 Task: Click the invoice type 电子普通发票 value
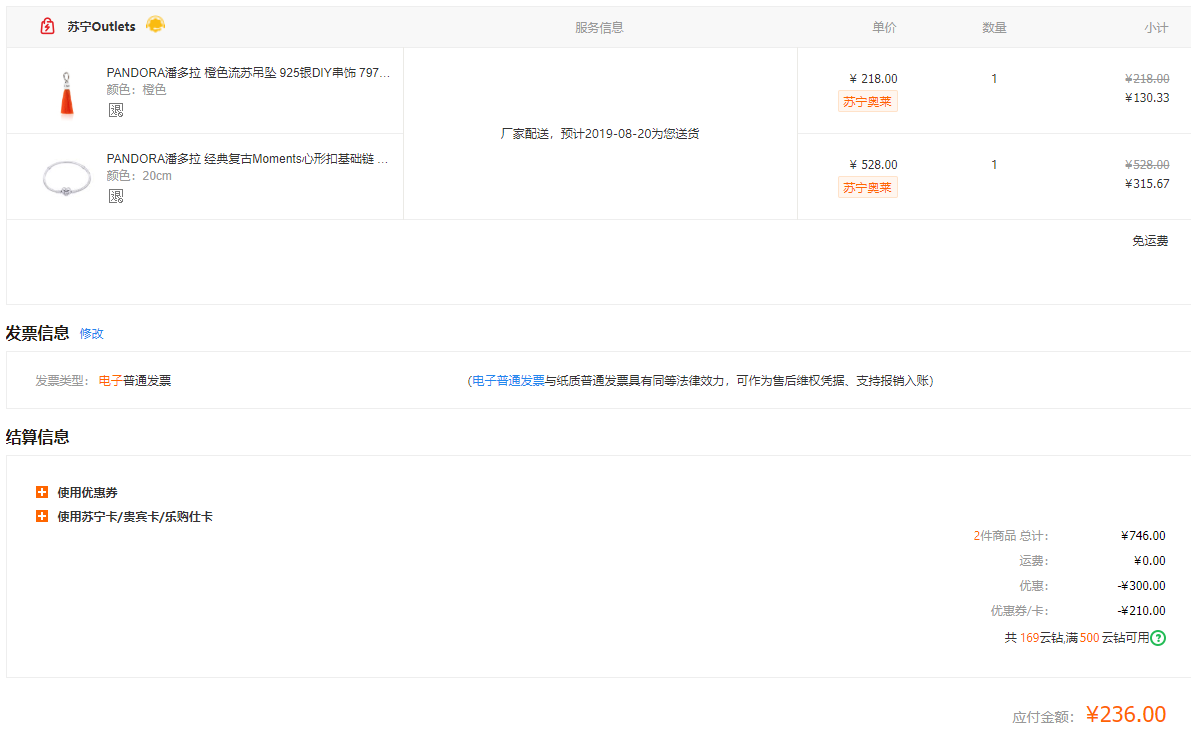(x=134, y=381)
